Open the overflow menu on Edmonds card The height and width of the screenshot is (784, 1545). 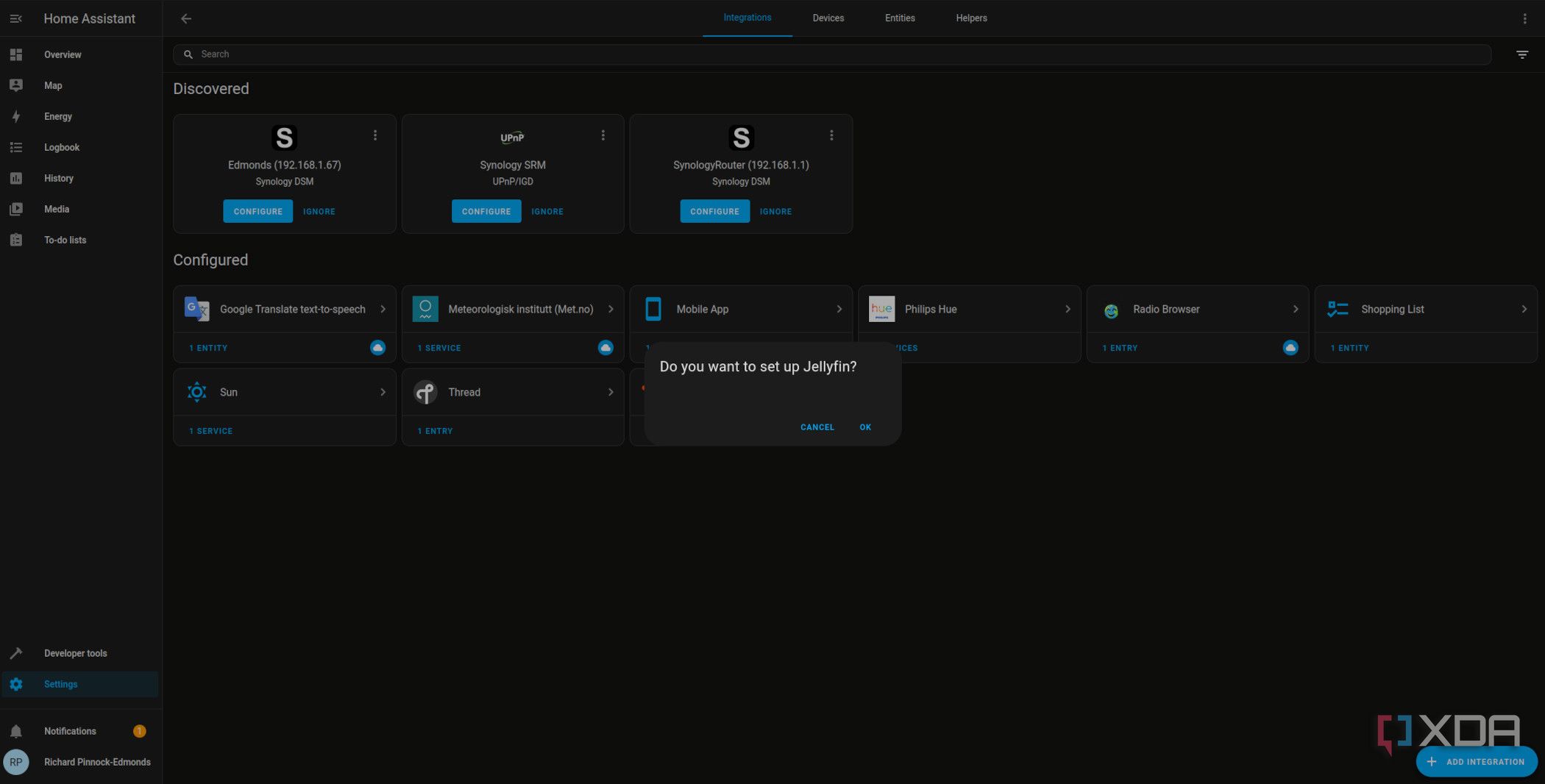pyautogui.click(x=375, y=135)
